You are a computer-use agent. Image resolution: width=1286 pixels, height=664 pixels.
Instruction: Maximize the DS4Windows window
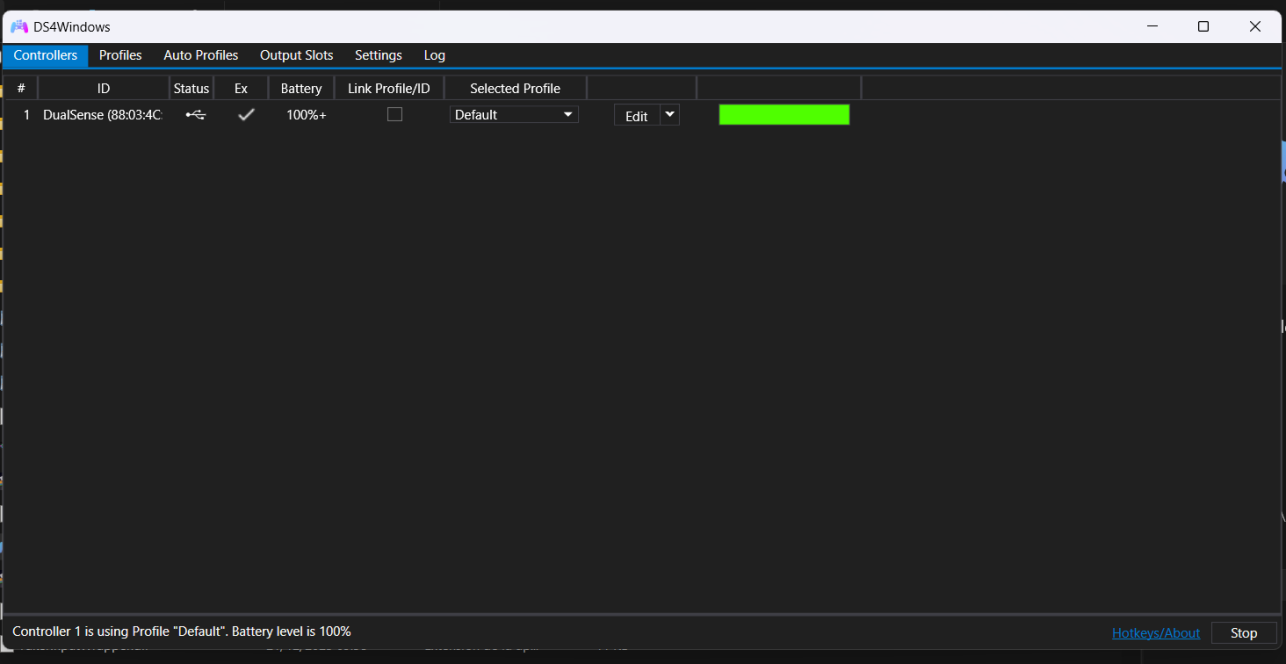click(x=1204, y=27)
